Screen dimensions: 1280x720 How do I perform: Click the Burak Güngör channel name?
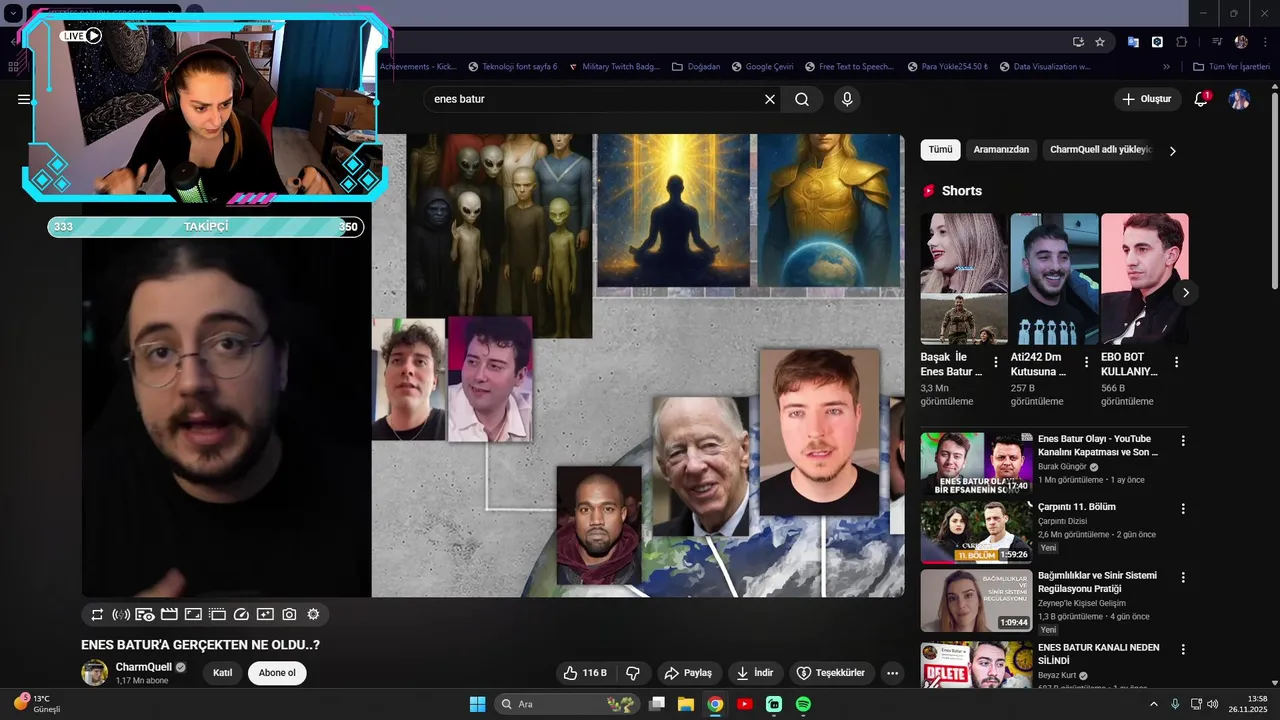tap(1062, 466)
